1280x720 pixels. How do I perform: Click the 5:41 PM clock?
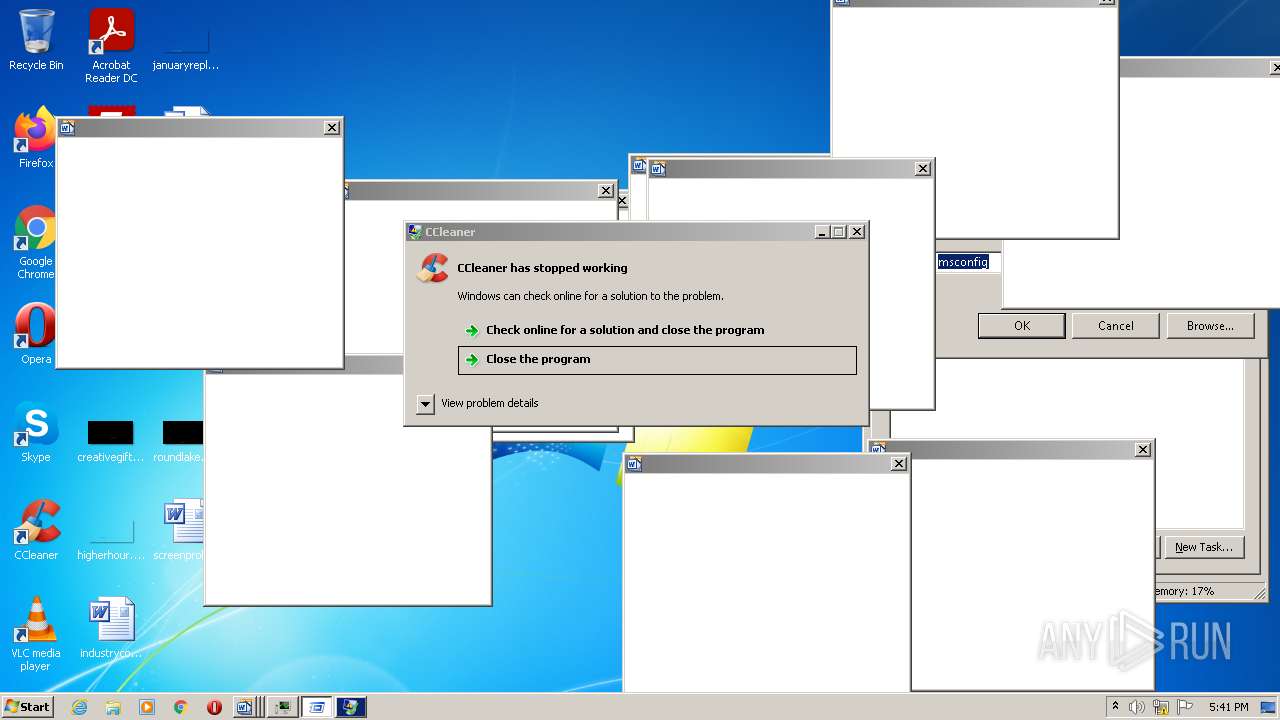[1228, 707]
